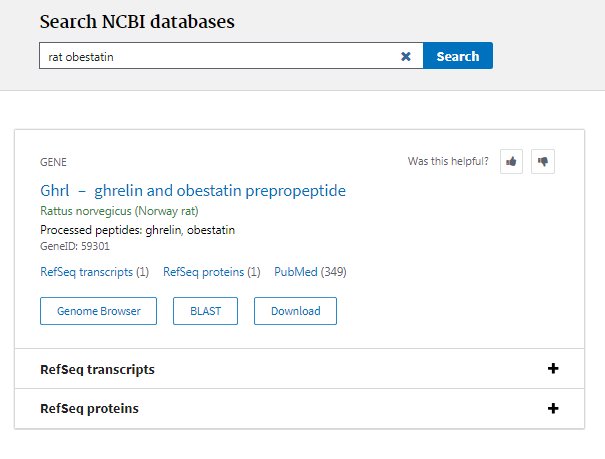Click the thumbs up helpful icon
Screen dimensions: 605x459
[511, 161]
